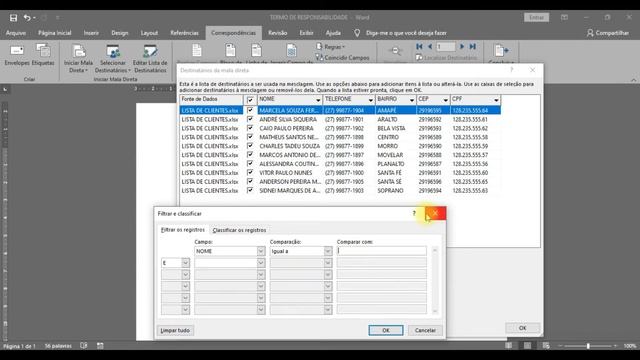Switch to the Página Inicial ribbon tab
The height and width of the screenshot is (360, 640).
coord(55,33)
